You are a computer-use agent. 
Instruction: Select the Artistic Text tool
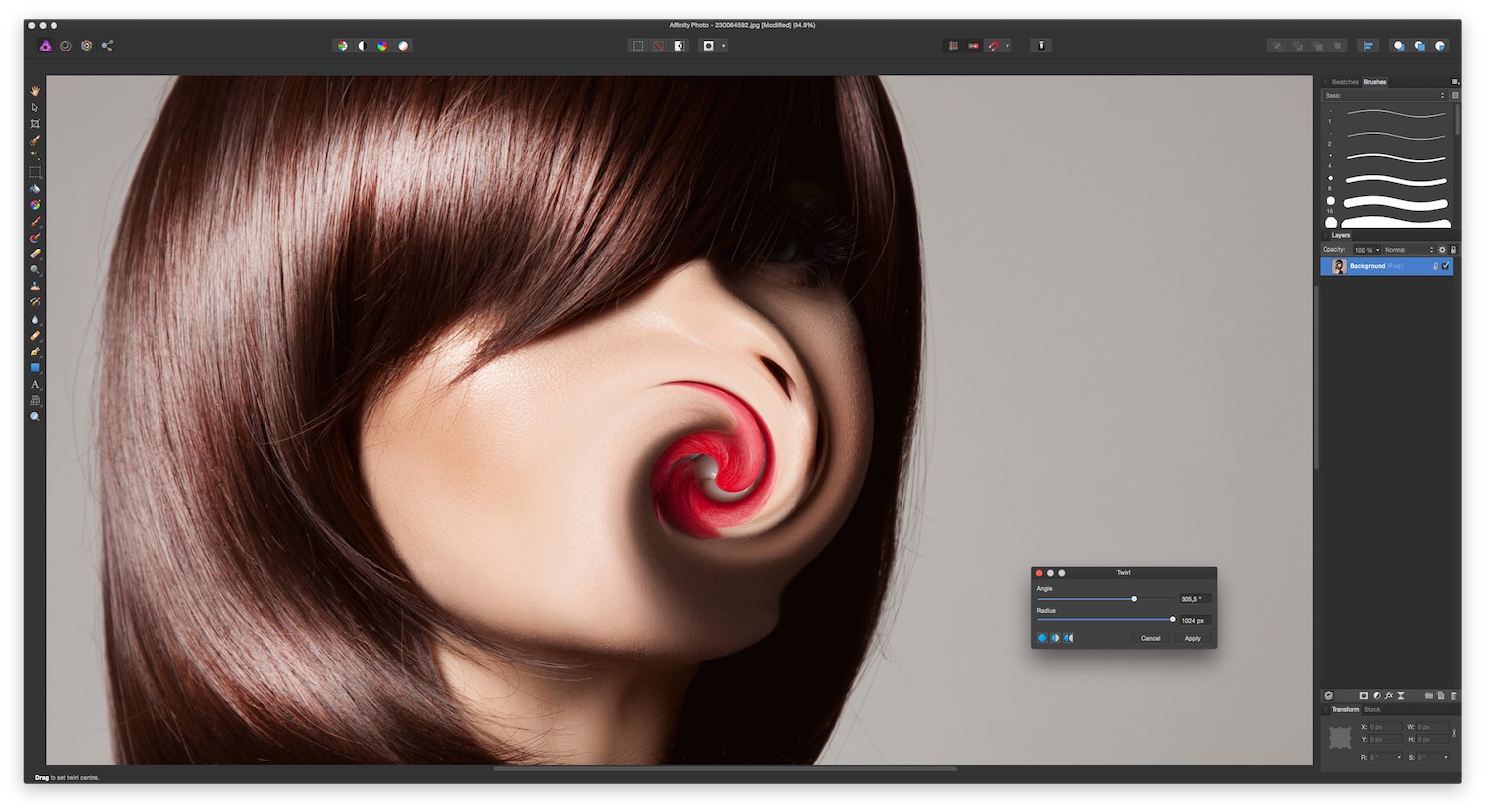click(x=35, y=384)
